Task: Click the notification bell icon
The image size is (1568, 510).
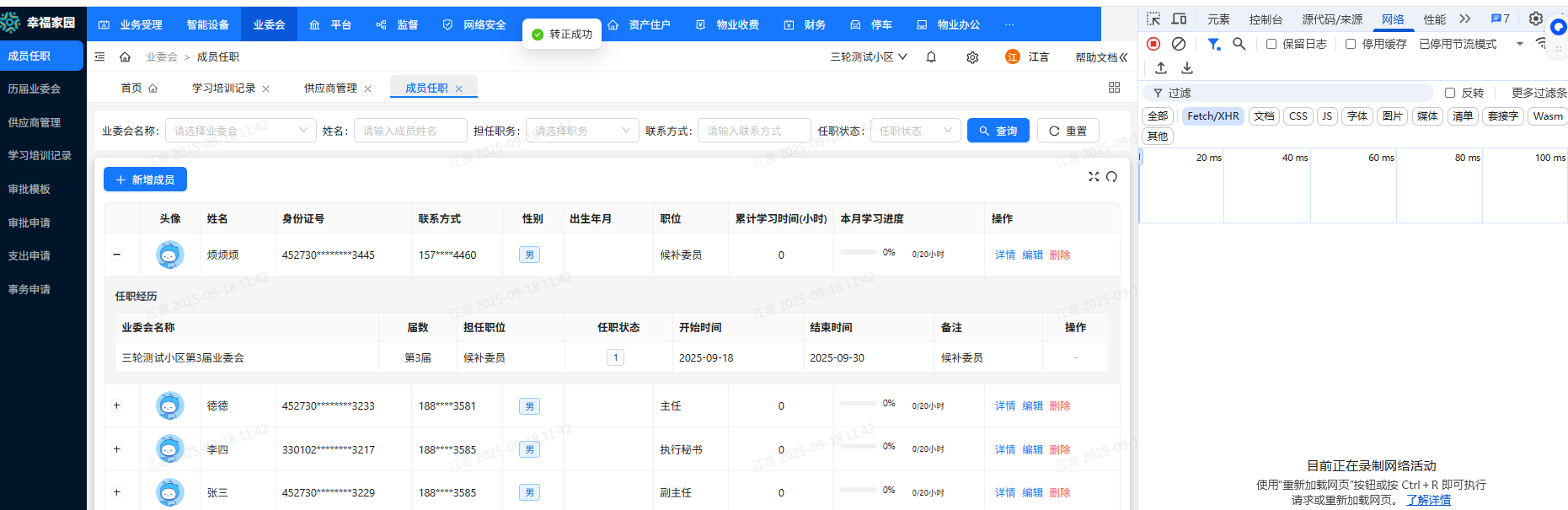Action: [931, 57]
